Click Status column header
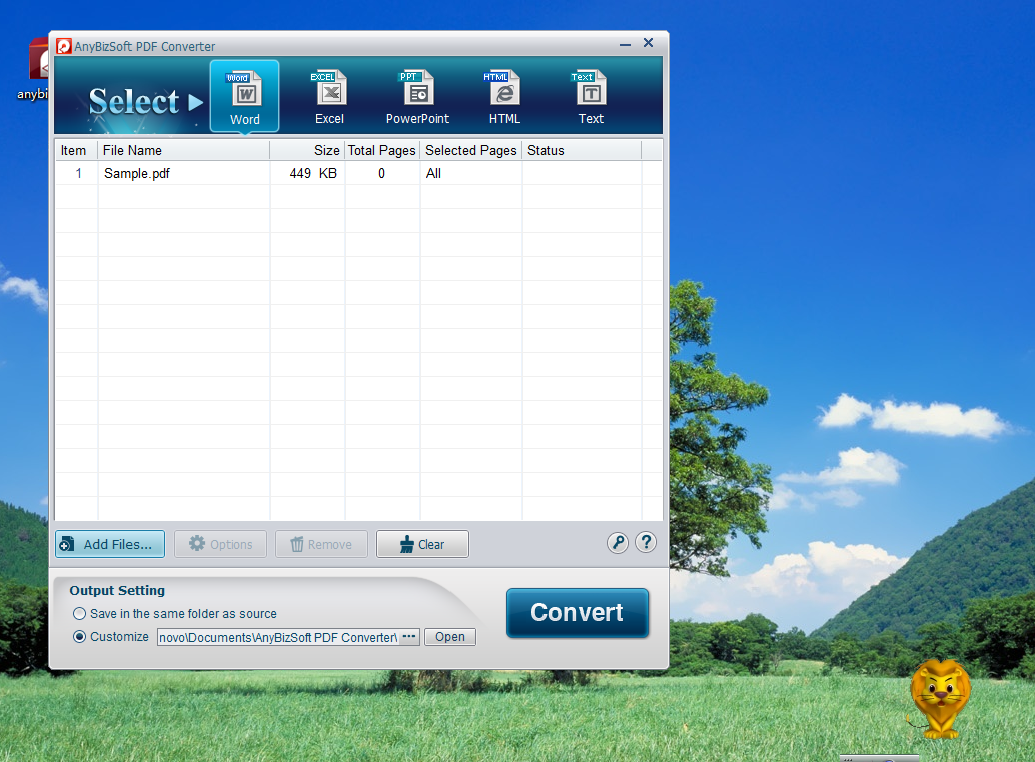Screen dimensions: 1035x762 coord(582,151)
